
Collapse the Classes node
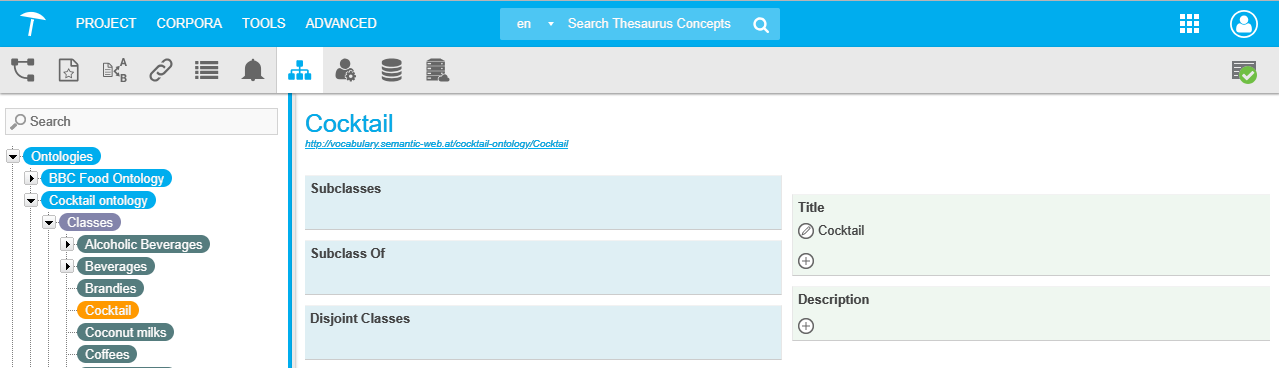(48, 223)
